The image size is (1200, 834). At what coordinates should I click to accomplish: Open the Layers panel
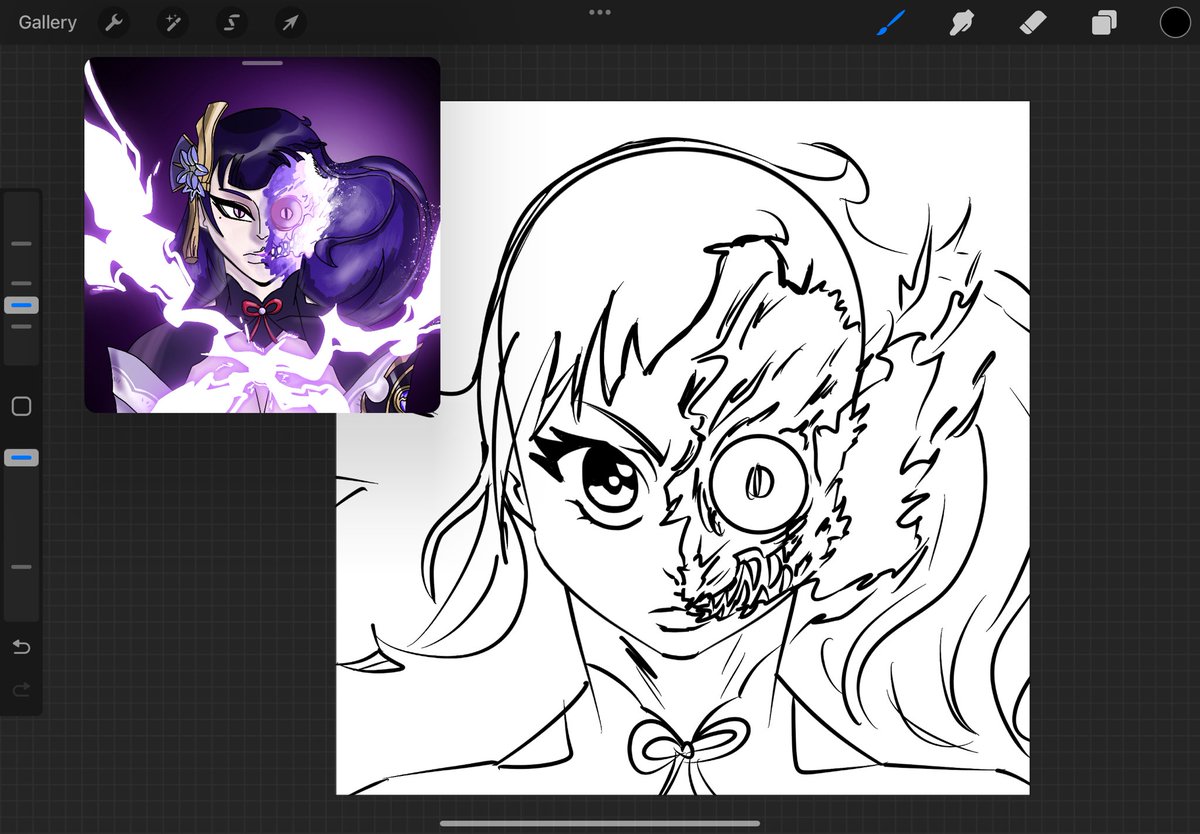[x=1103, y=22]
